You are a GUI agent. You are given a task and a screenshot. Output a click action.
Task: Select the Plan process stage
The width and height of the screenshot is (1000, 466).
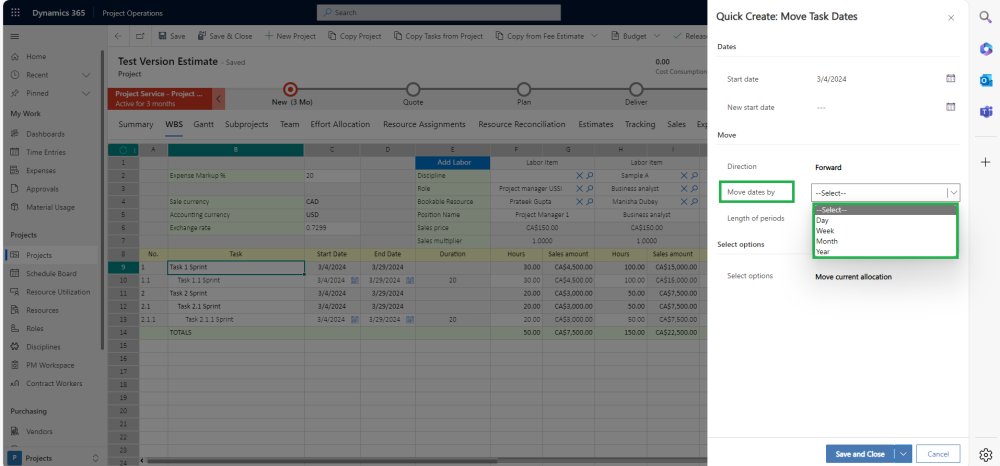tap(524, 89)
